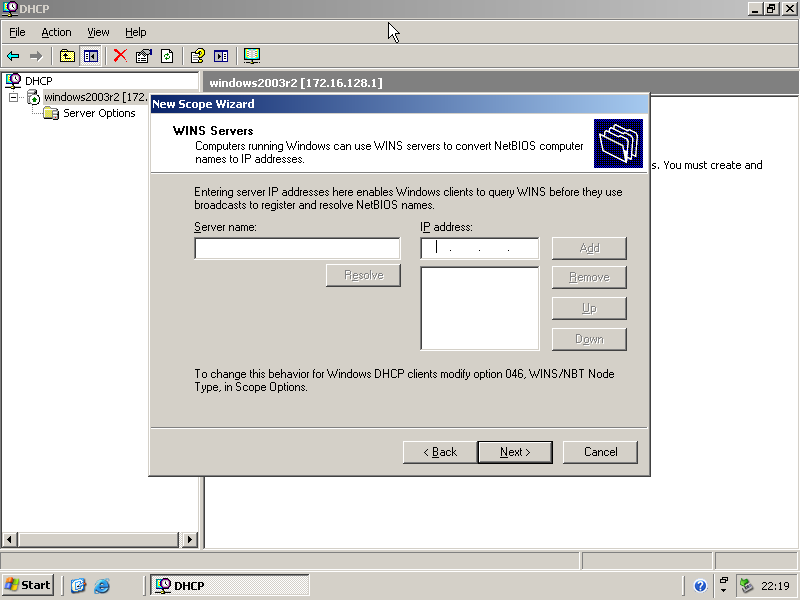Go Back in the New Scope Wizard
The height and width of the screenshot is (600, 800).
pyautogui.click(x=439, y=452)
